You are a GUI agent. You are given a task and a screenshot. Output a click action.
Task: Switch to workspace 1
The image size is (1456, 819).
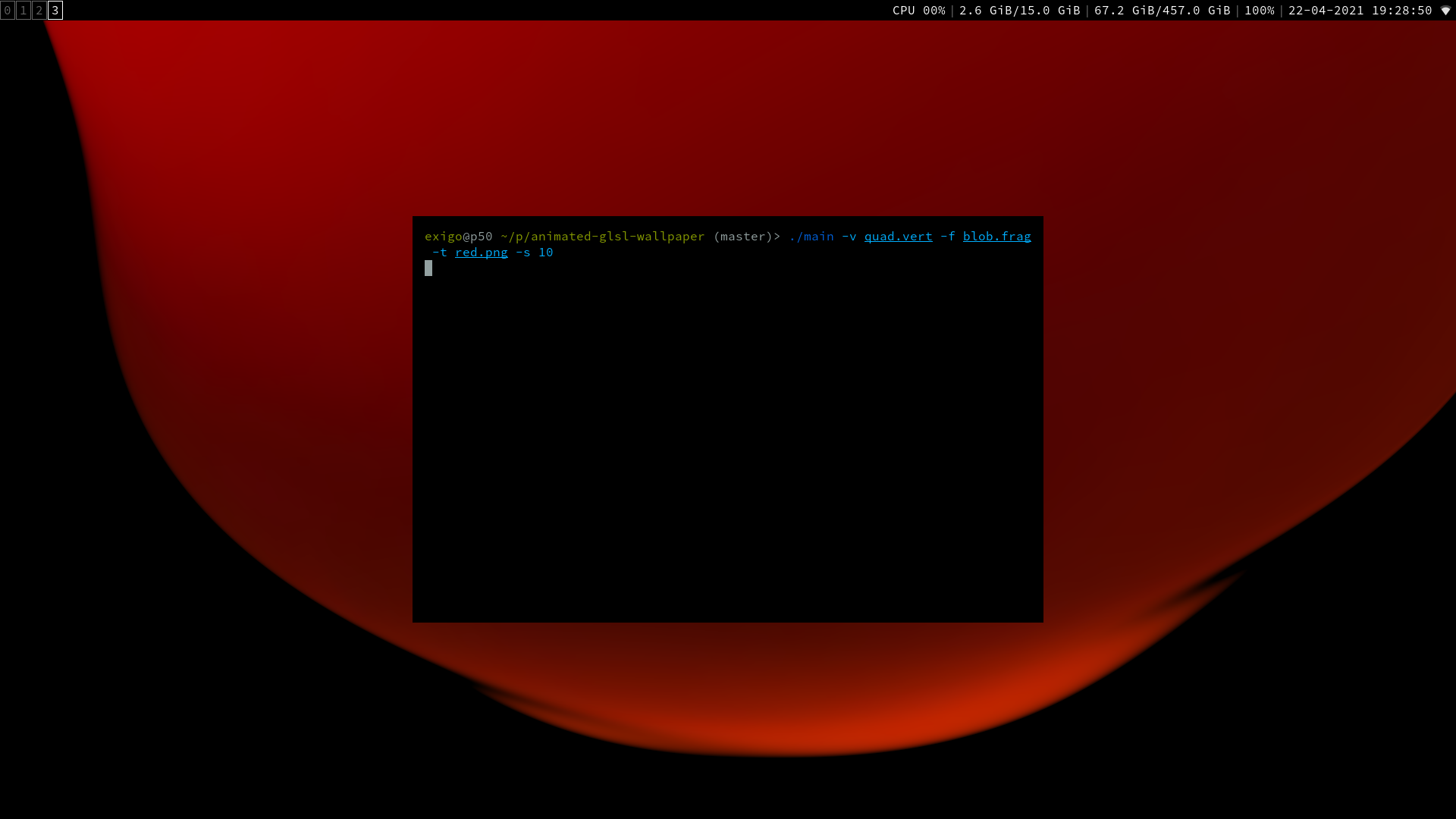pyautogui.click(x=23, y=11)
